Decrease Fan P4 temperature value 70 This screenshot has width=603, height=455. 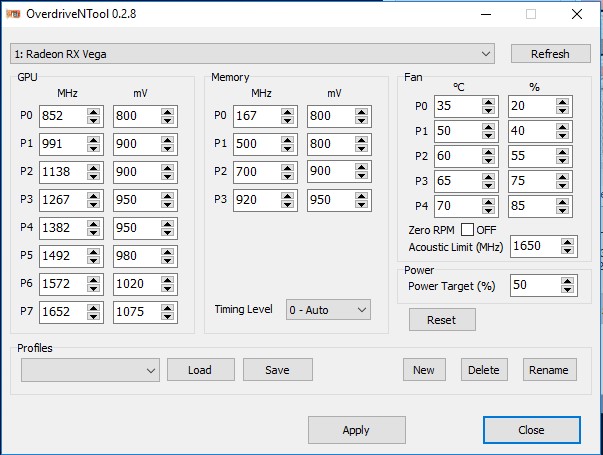[x=488, y=211]
